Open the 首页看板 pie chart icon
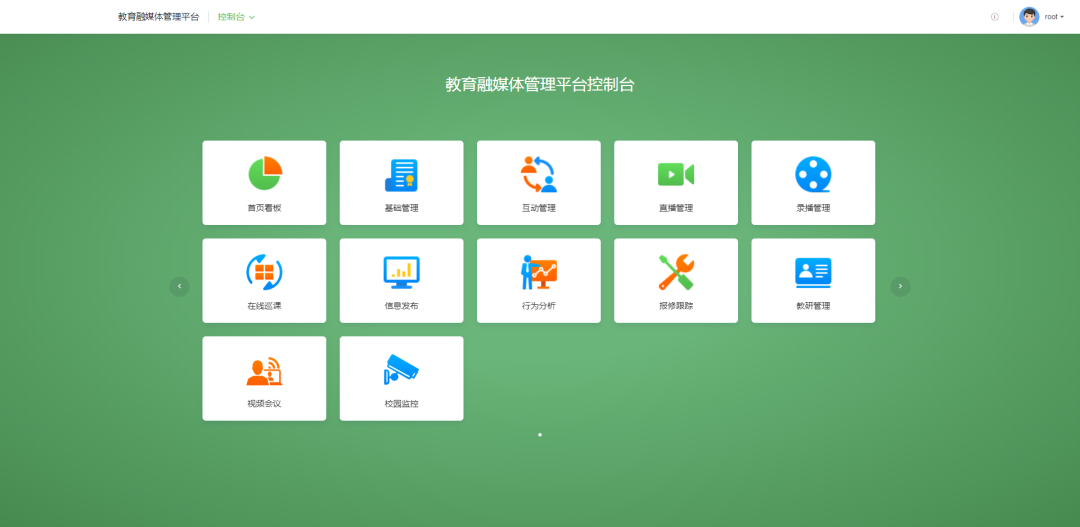The height and width of the screenshot is (527, 1080). coord(265,174)
